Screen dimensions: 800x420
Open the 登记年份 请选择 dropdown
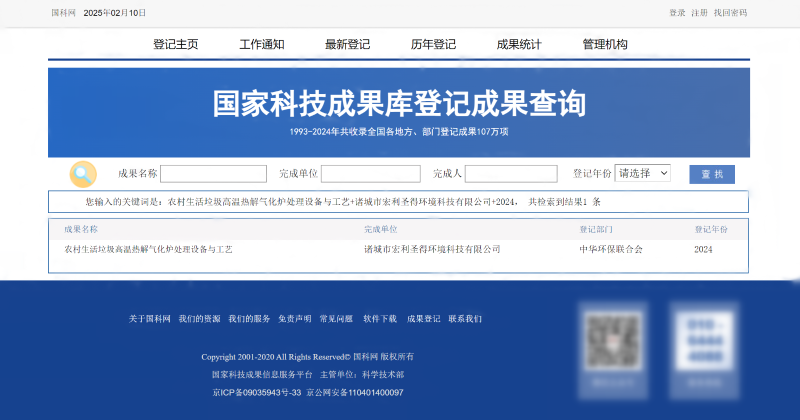[642, 173]
